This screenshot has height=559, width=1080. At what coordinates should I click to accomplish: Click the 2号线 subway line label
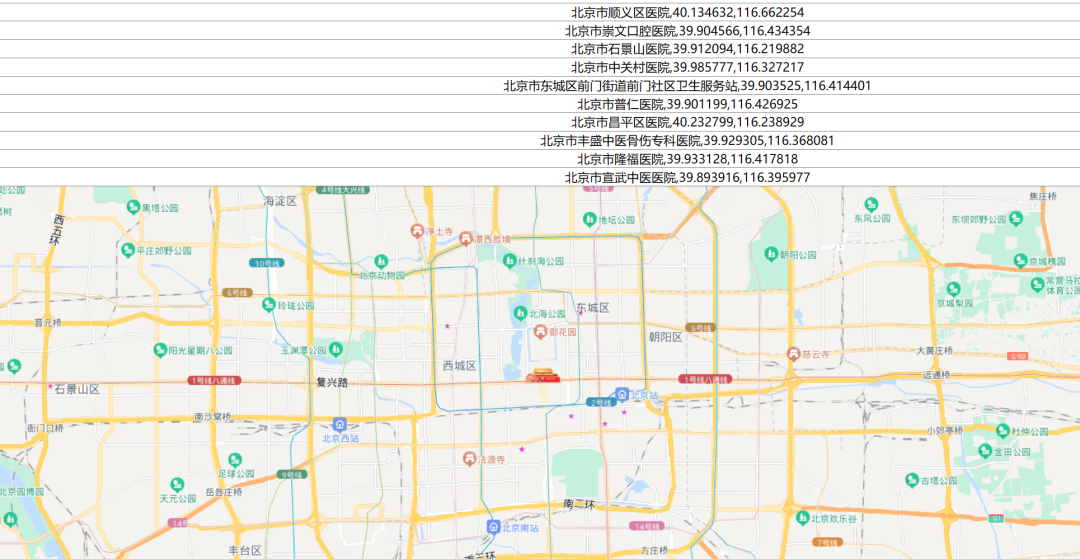click(602, 402)
